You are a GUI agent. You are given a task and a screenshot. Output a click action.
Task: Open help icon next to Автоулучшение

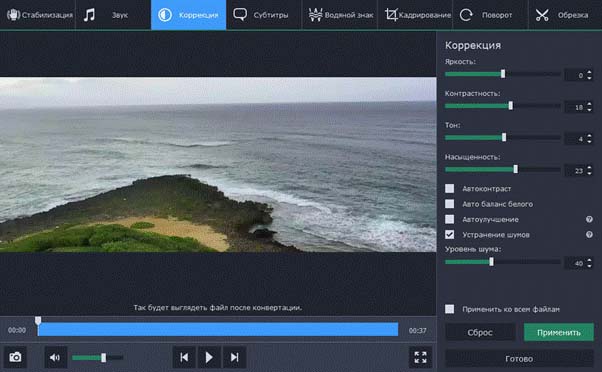point(589,219)
